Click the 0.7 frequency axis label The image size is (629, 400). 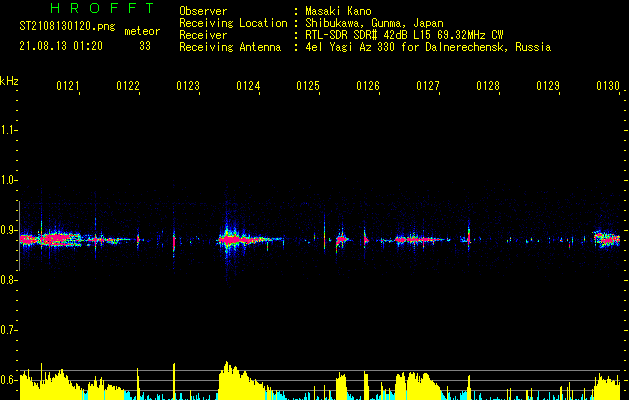[9, 330]
